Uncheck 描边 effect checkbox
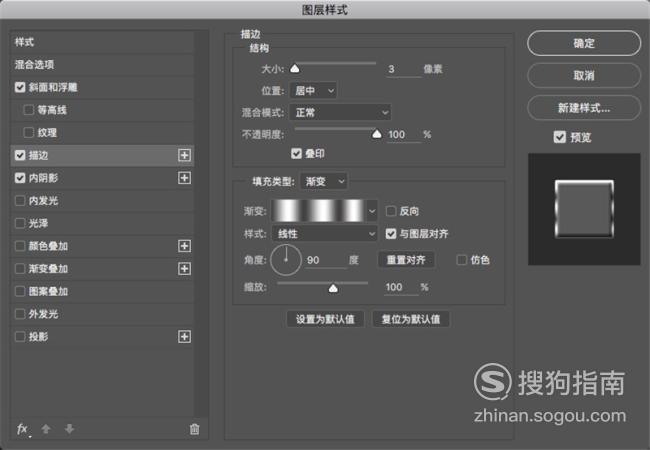The width and height of the screenshot is (650, 450). pyautogui.click(x=20, y=155)
